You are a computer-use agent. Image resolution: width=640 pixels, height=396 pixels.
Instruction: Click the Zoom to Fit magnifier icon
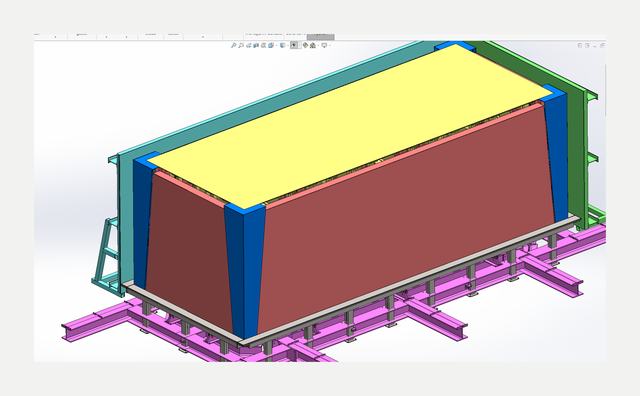(x=233, y=45)
